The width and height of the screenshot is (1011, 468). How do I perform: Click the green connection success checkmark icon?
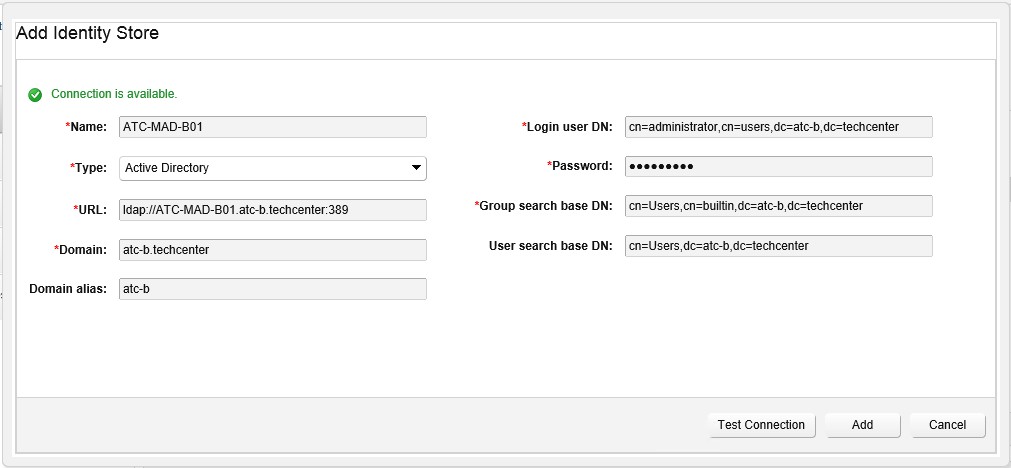tap(35, 95)
